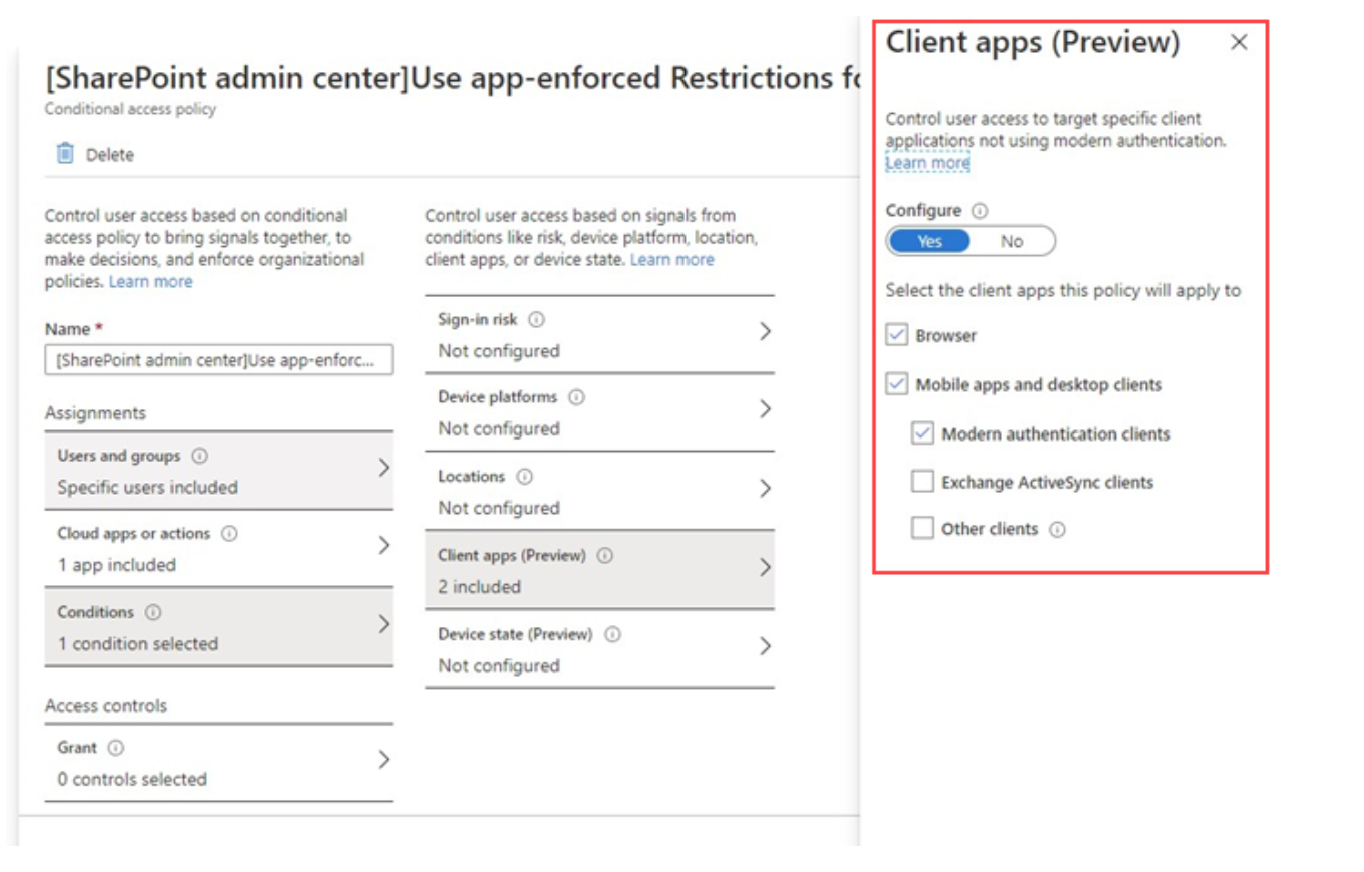Viewport: 1364px width, 872px height.
Task: Click the policy title heading text
Action: point(452,78)
